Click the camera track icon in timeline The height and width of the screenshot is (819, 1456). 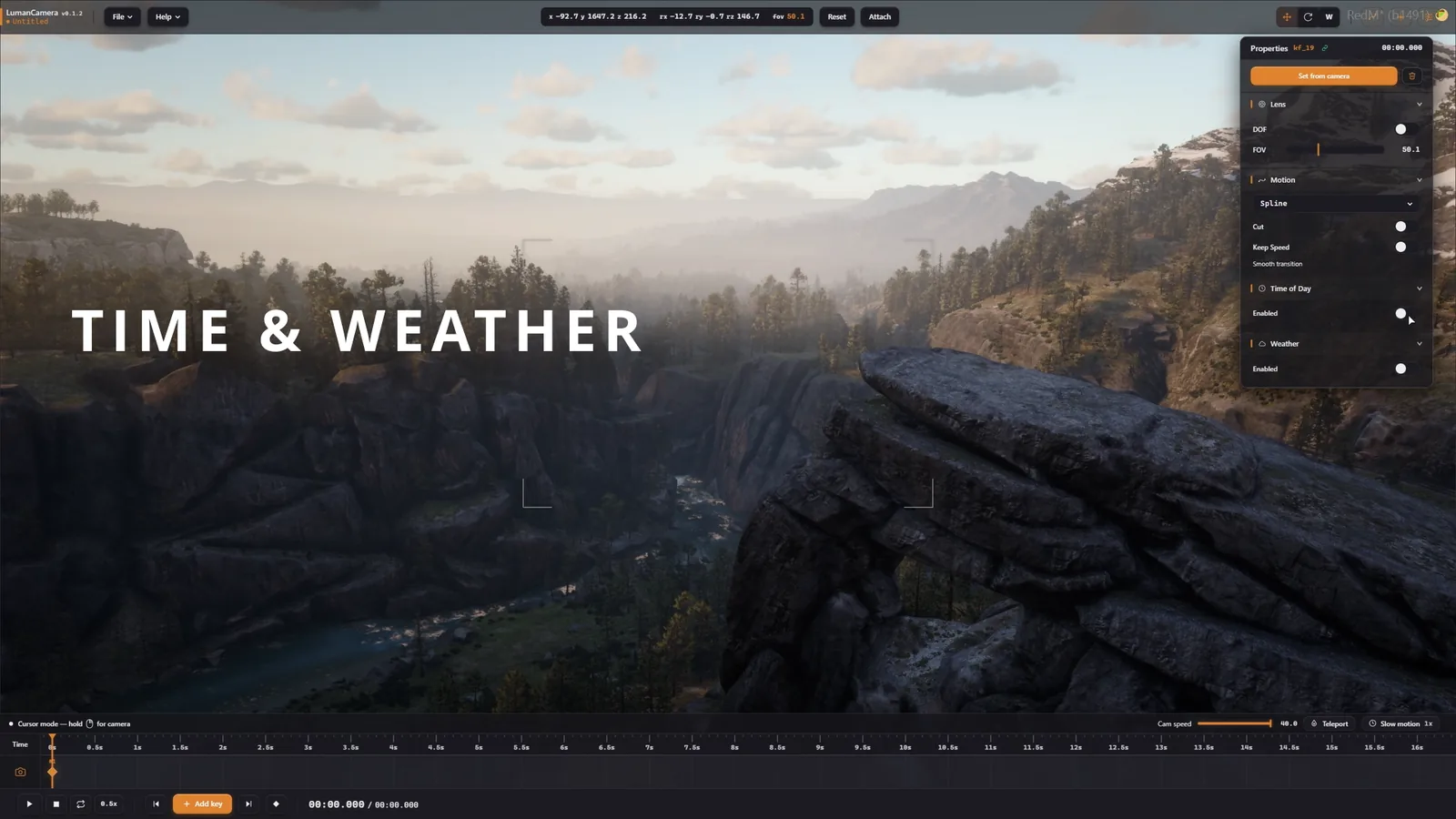coord(20,772)
